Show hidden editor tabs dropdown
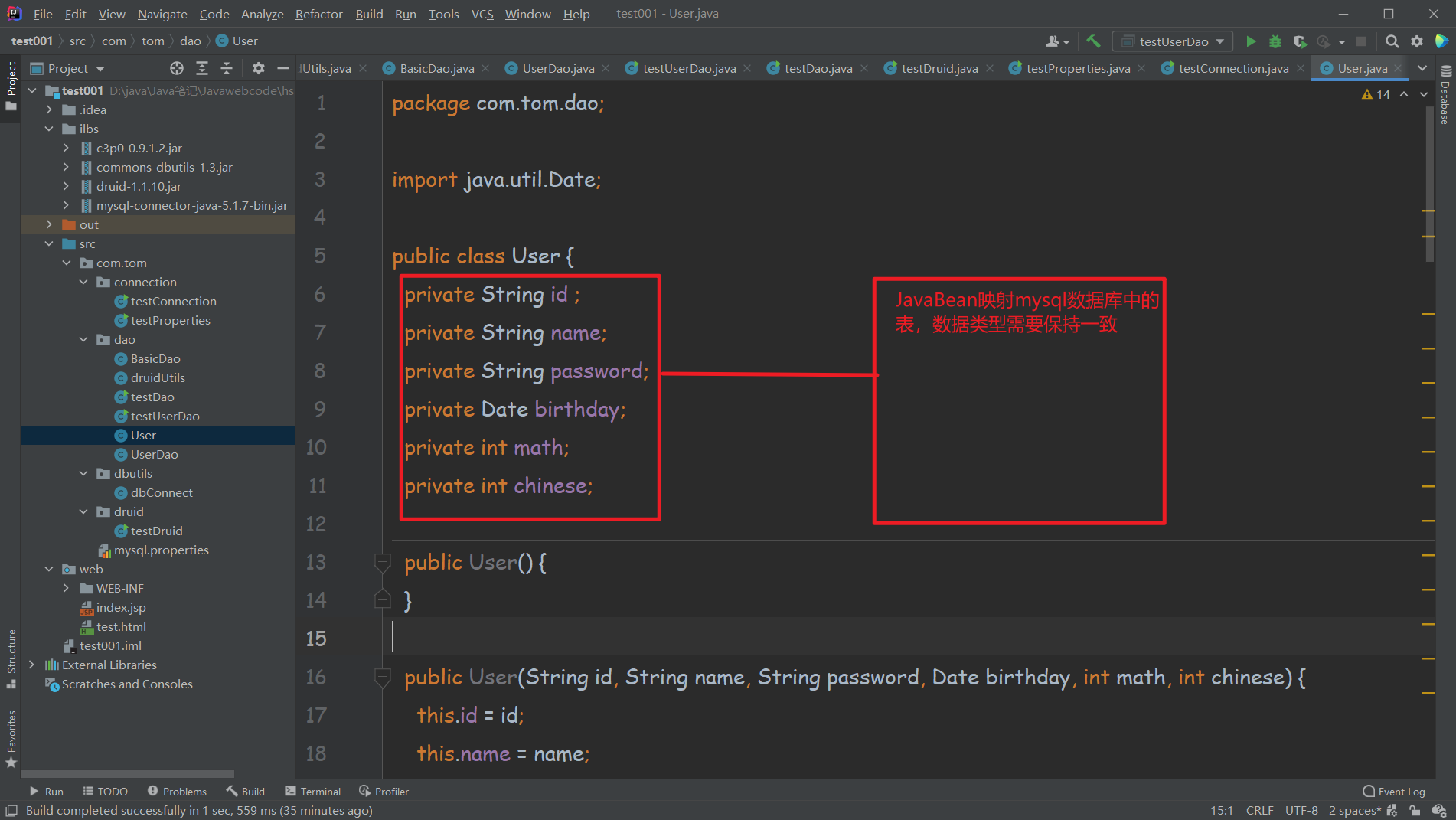 (x=1422, y=68)
